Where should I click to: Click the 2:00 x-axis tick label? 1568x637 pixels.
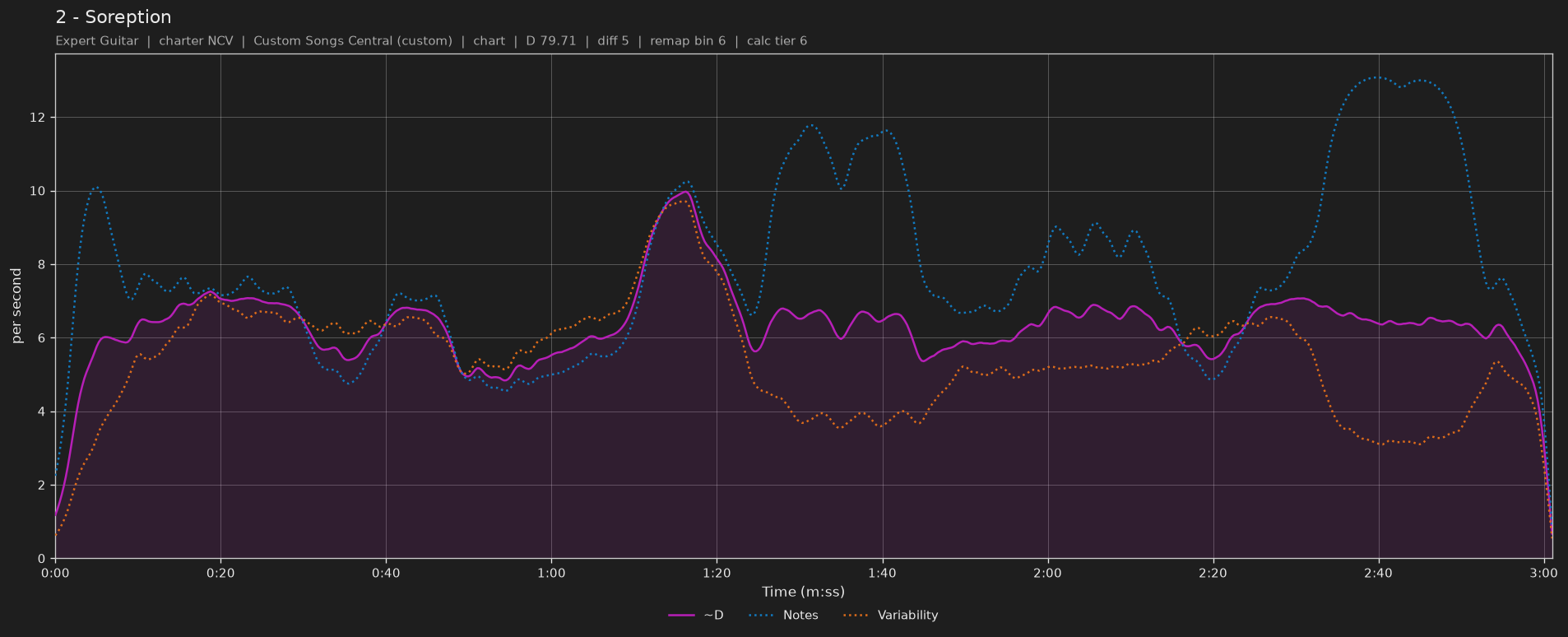pos(1047,573)
